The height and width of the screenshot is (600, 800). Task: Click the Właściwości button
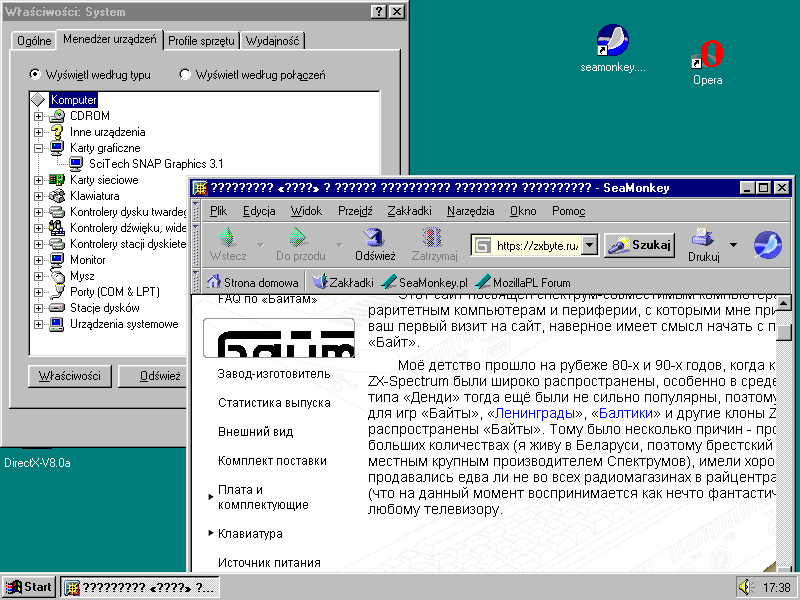point(69,376)
